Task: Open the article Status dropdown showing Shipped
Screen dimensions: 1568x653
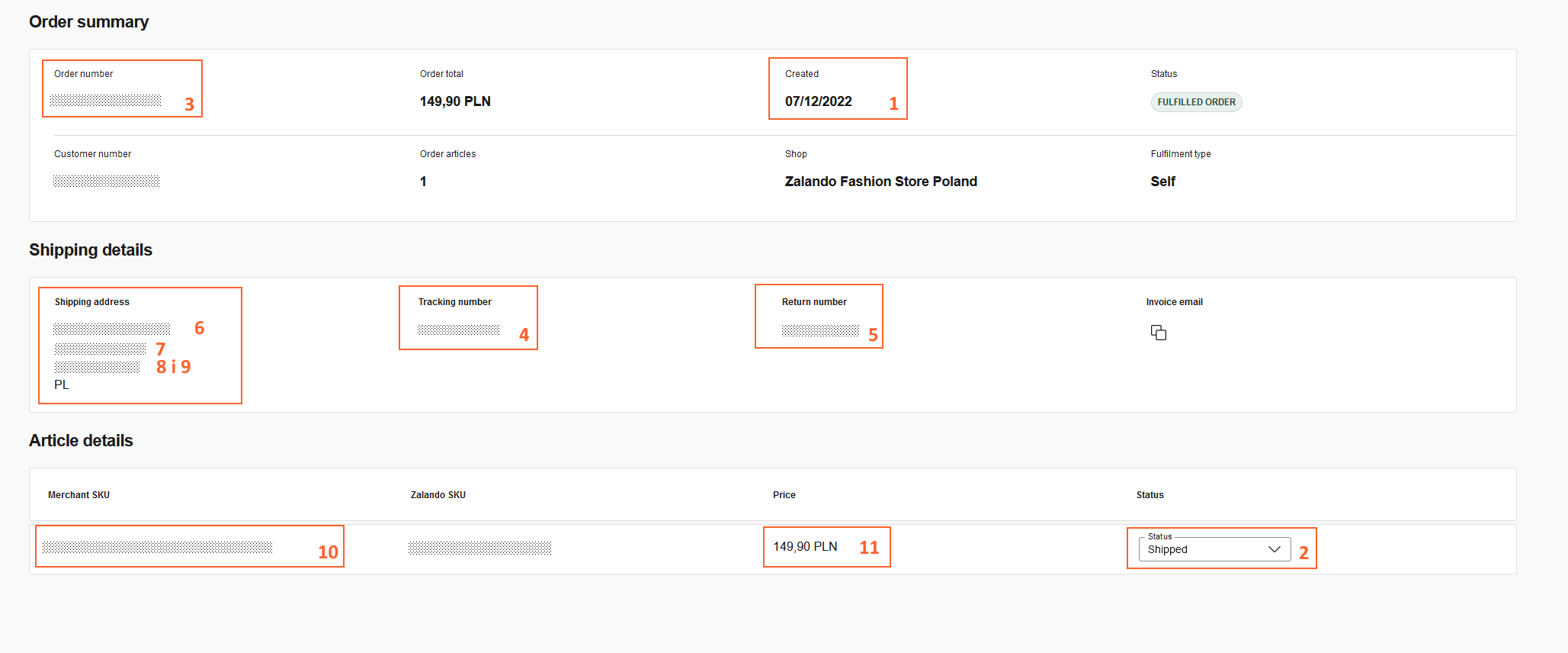Action: [x=1204, y=549]
